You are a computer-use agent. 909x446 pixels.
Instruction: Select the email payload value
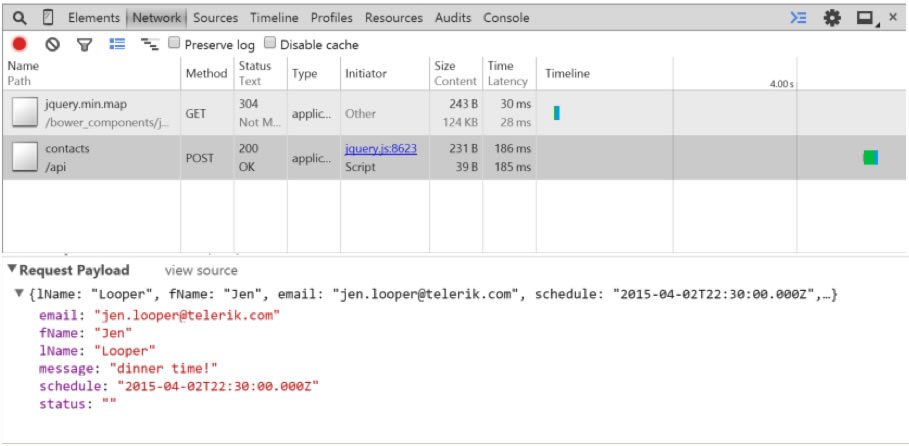click(187, 316)
